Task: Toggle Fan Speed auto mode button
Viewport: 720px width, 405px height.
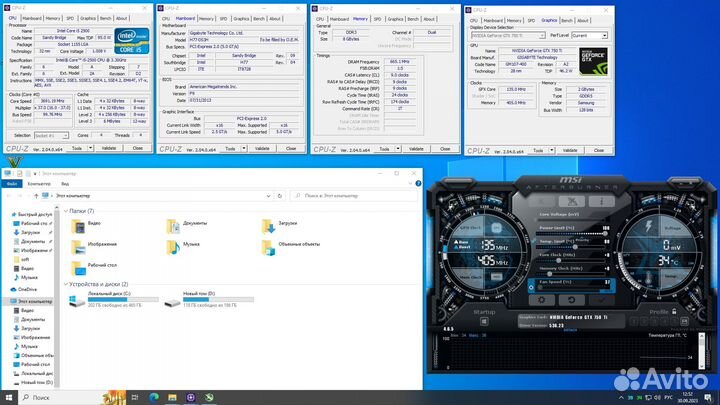Action: point(532,287)
